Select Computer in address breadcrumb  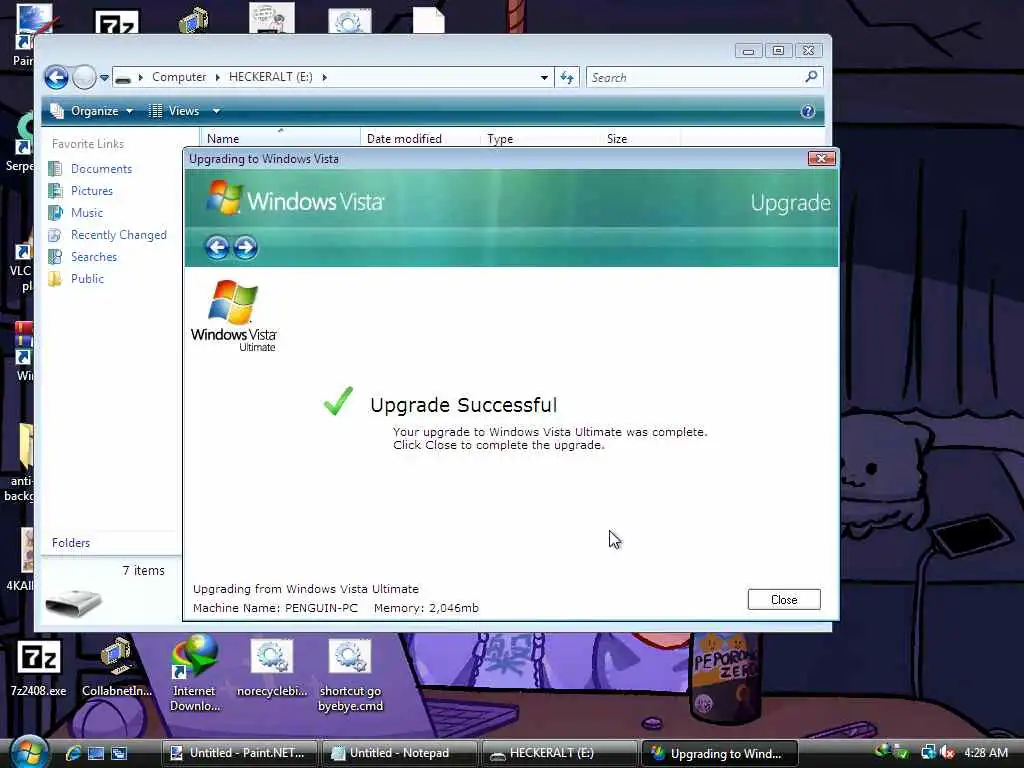179,77
